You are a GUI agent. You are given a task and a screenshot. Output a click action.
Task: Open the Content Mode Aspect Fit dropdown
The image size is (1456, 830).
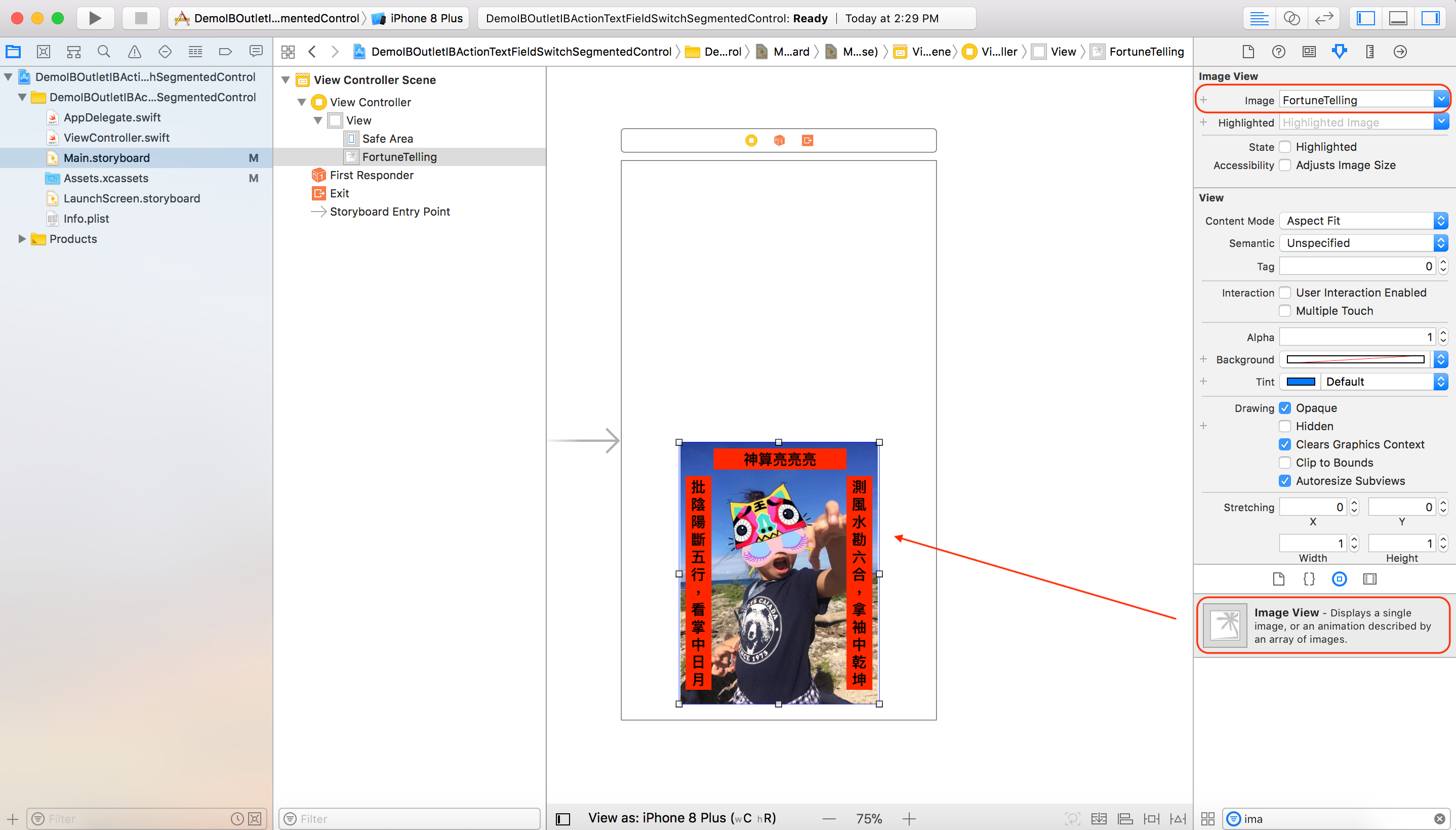point(1363,221)
